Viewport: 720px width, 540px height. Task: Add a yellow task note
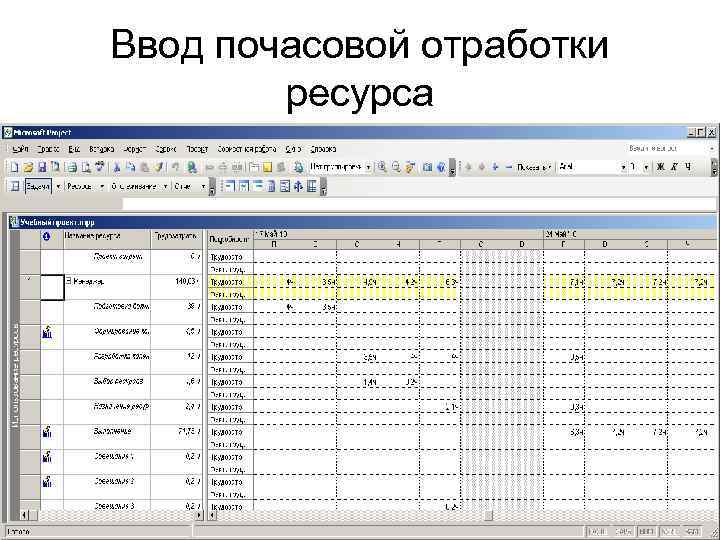click(x=267, y=167)
